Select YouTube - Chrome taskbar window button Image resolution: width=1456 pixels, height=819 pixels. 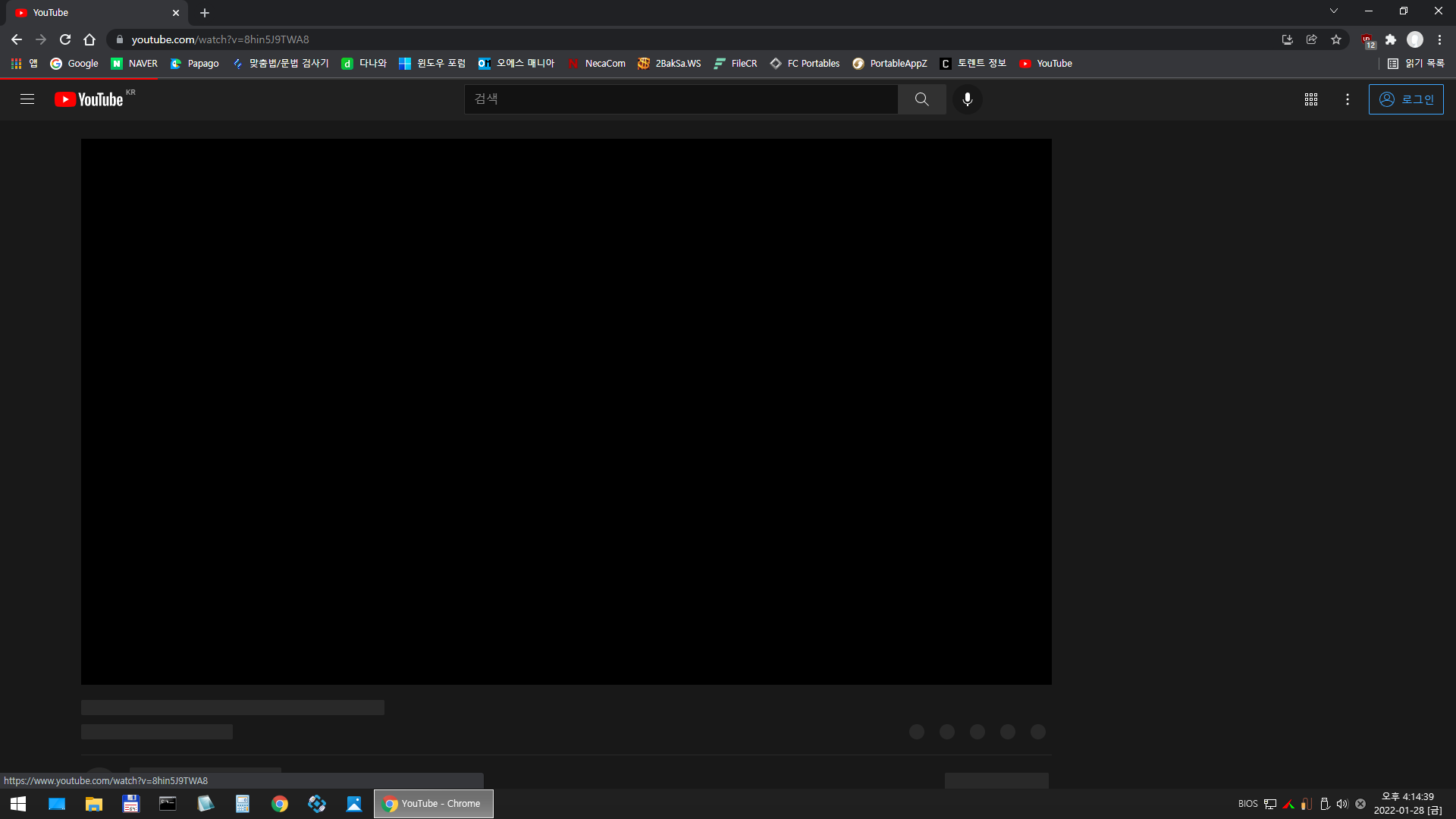(433, 804)
